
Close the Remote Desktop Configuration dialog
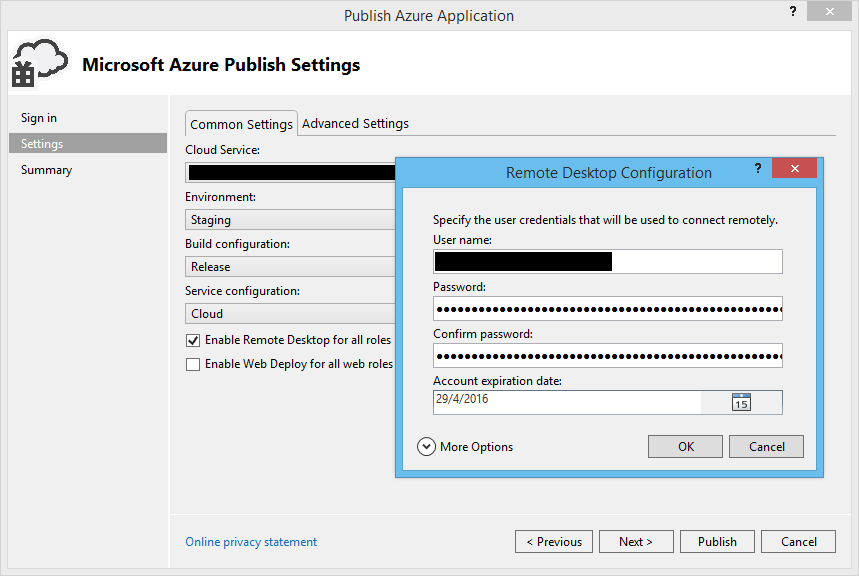[x=794, y=169]
